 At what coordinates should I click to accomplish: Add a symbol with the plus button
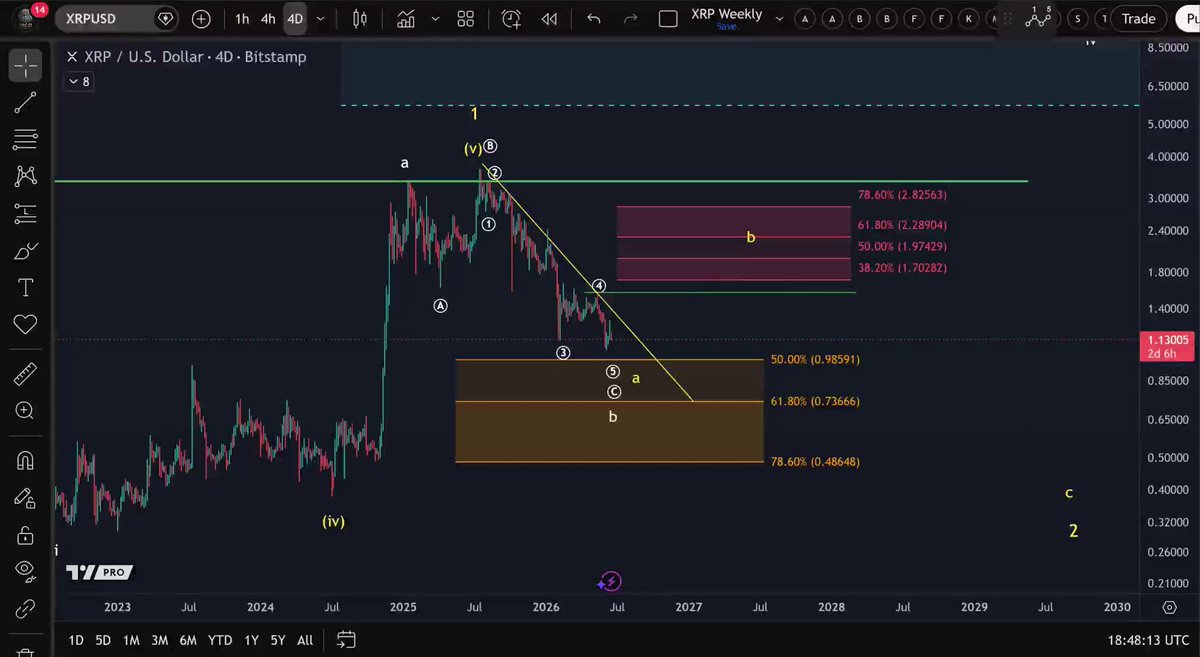tap(201, 18)
